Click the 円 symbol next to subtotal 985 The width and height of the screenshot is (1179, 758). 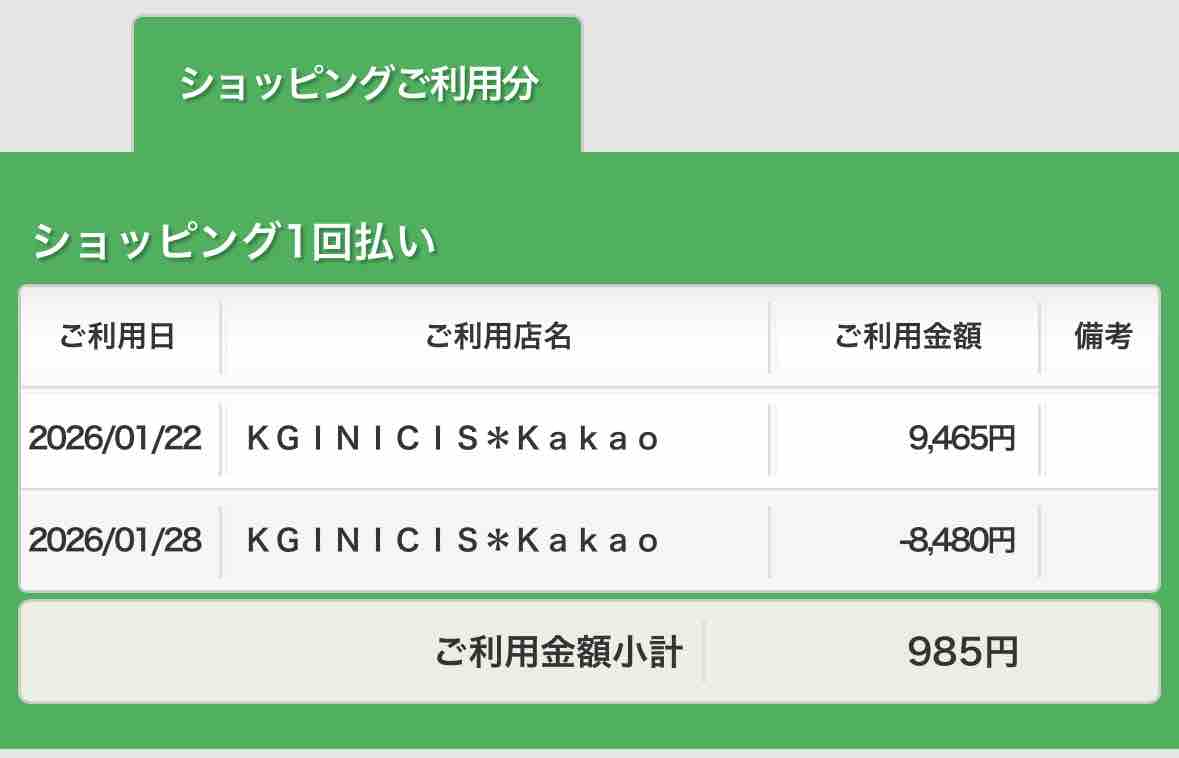pos(1002,652)
